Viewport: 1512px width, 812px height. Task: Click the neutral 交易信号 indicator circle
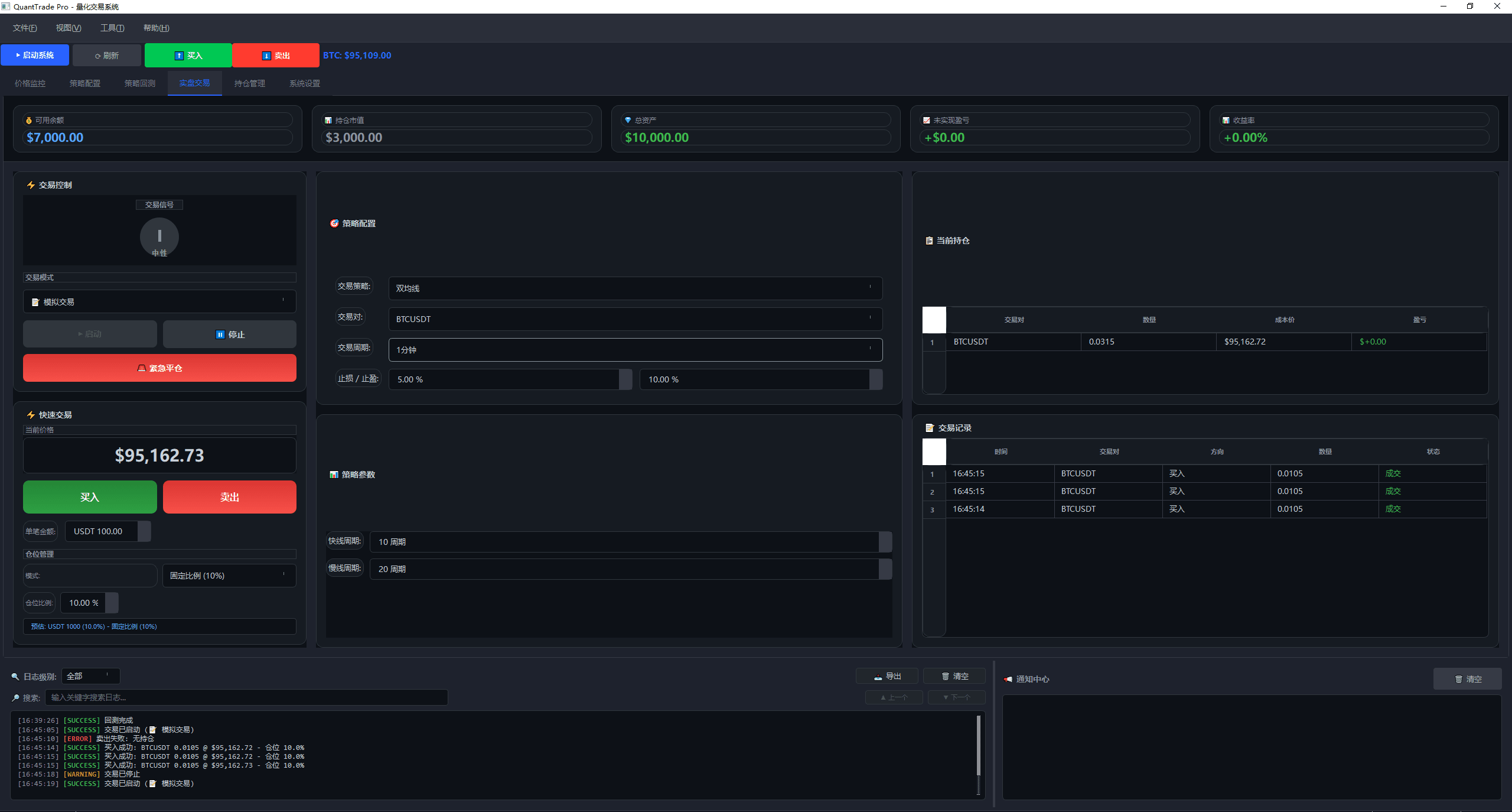click(x=159, y=236)
